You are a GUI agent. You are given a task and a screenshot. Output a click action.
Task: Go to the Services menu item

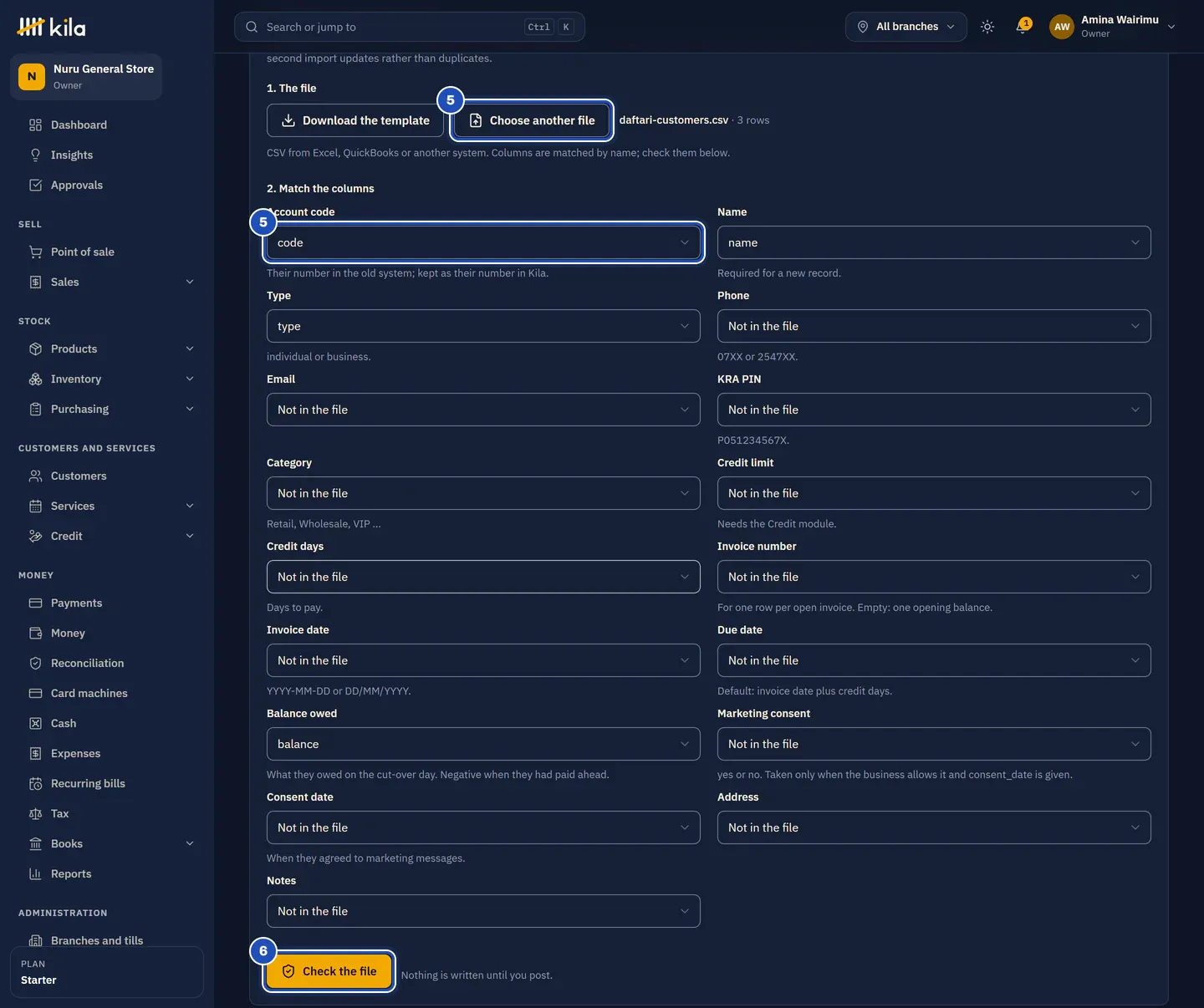pos(112,507)
